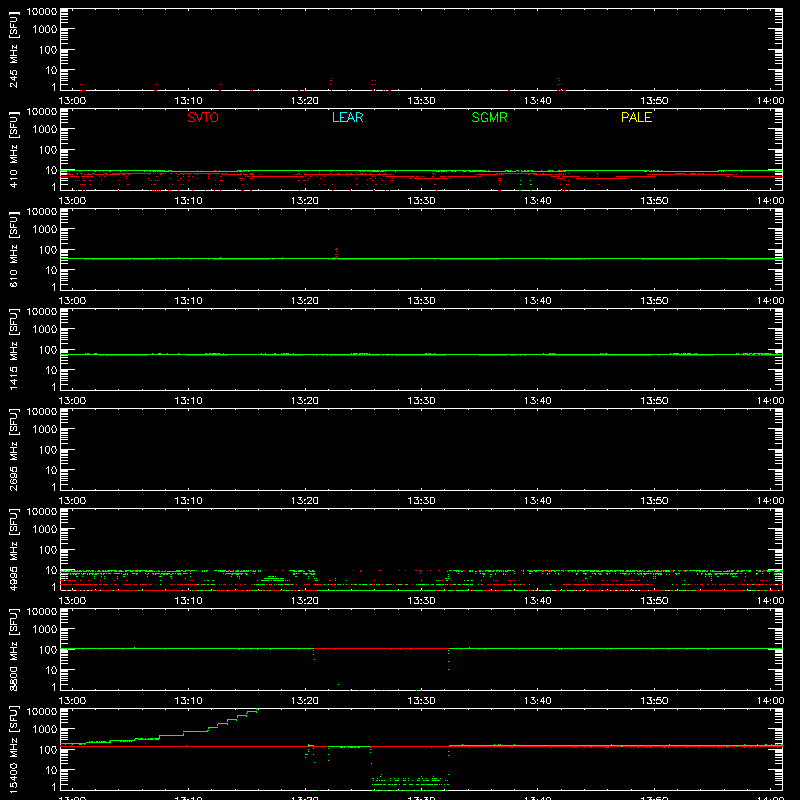The height and width of the screenshot is (800, 800).
Task: Click the yellow PALE station label
Action: coord(636,117)
